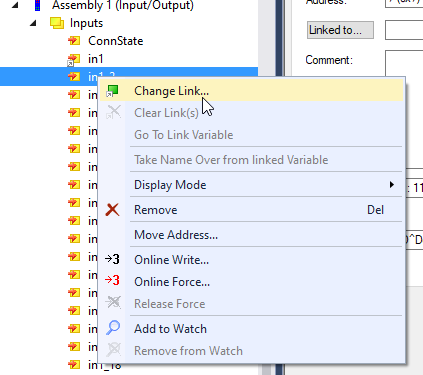Collapse the Inputs tree node
Screen dimensions: 423x375
coord(33,23)
